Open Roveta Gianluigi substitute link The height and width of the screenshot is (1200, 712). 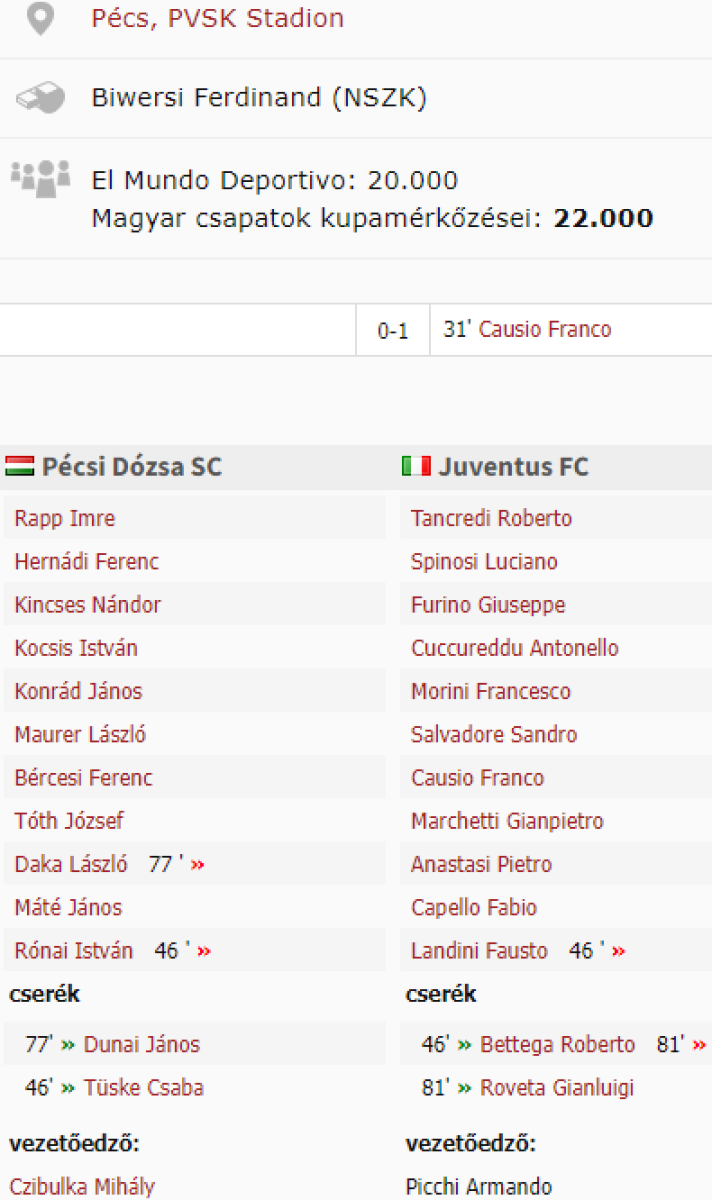coord(557,1088)
